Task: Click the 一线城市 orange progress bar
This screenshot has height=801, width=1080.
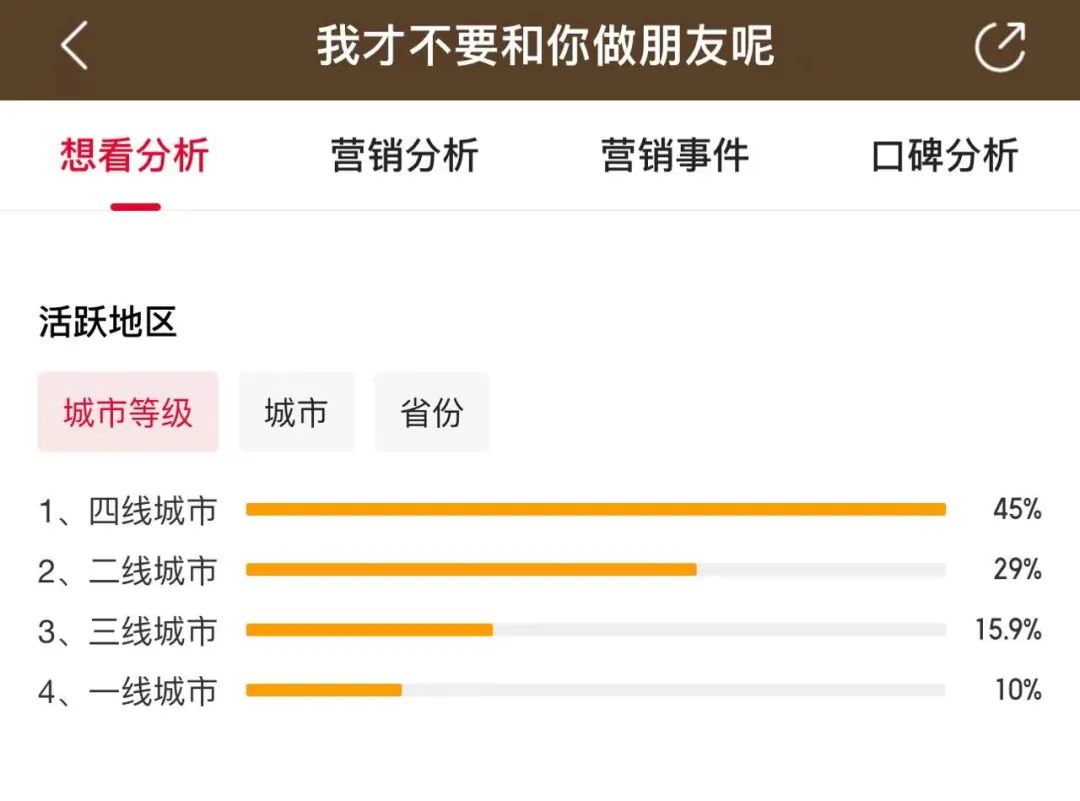Action: tap(324, 690)
